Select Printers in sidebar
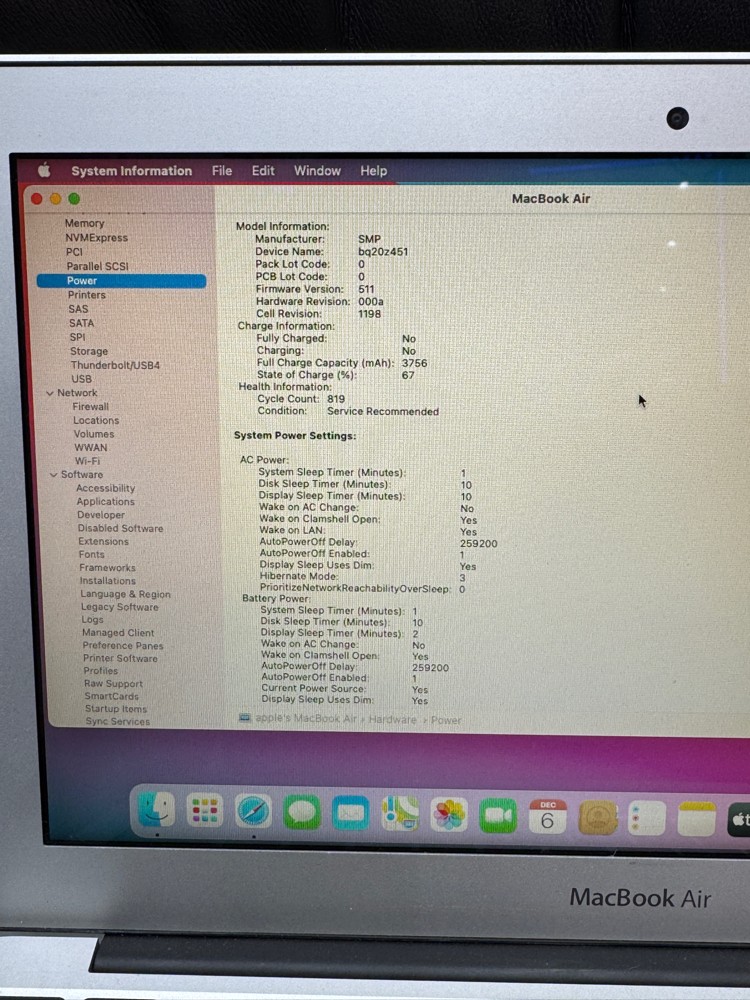Image resolution: width=750 pixels, height=1000 pixels. [x=87, y=295]
